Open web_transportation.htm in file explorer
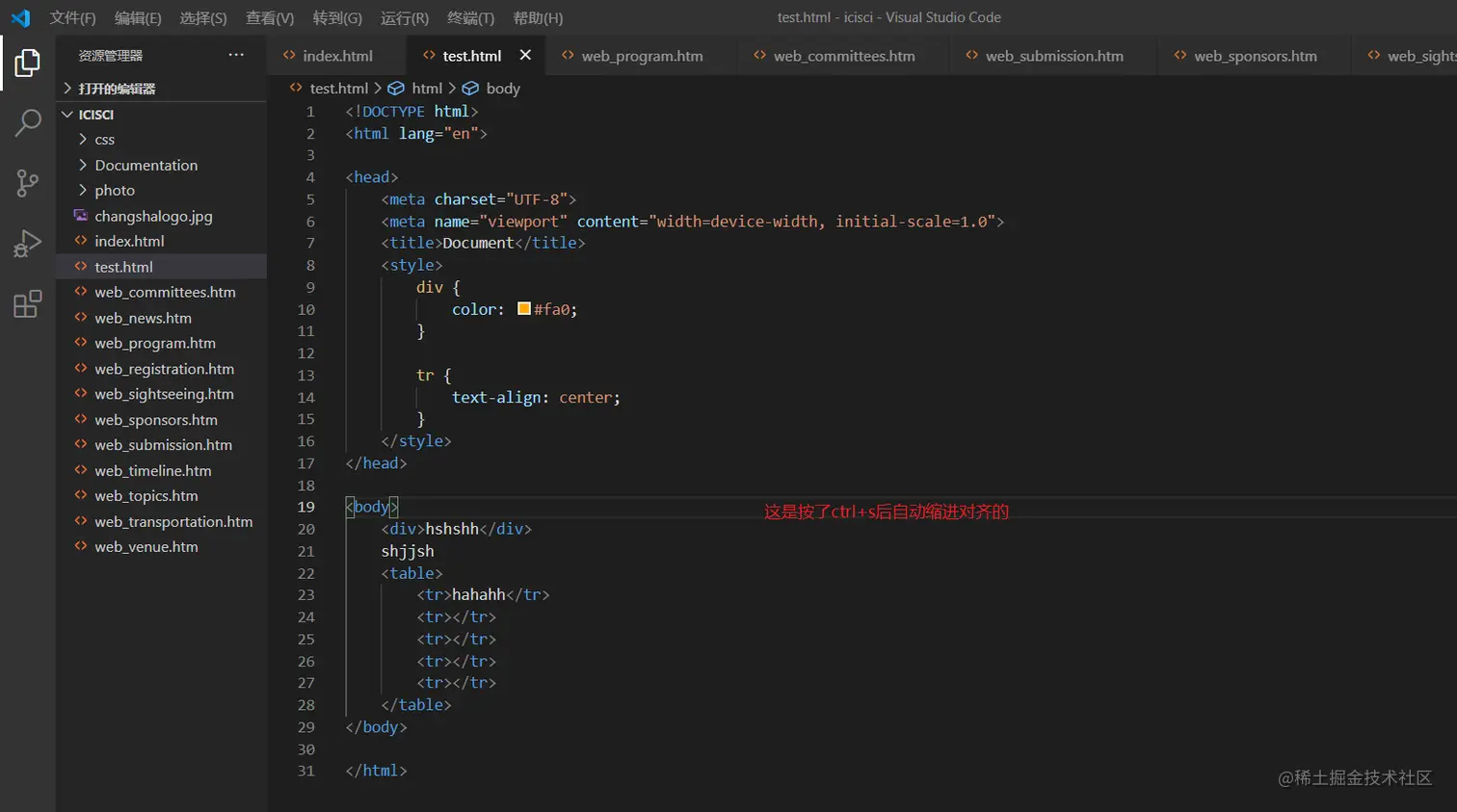Image resolution: width=1457 pixels, height=812 pixels. [161, 522]
